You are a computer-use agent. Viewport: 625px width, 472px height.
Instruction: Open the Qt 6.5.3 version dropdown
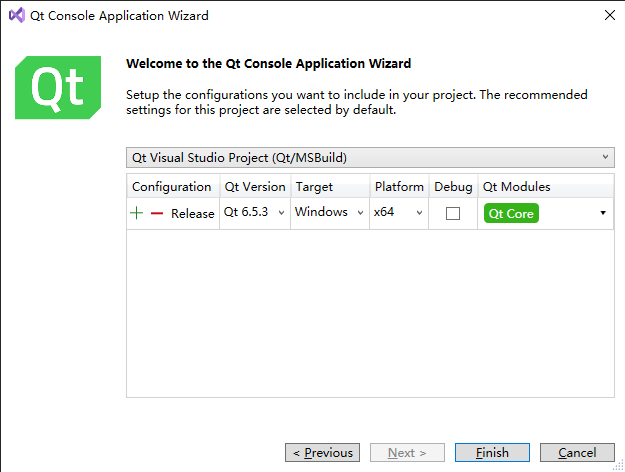pos(255,212)
